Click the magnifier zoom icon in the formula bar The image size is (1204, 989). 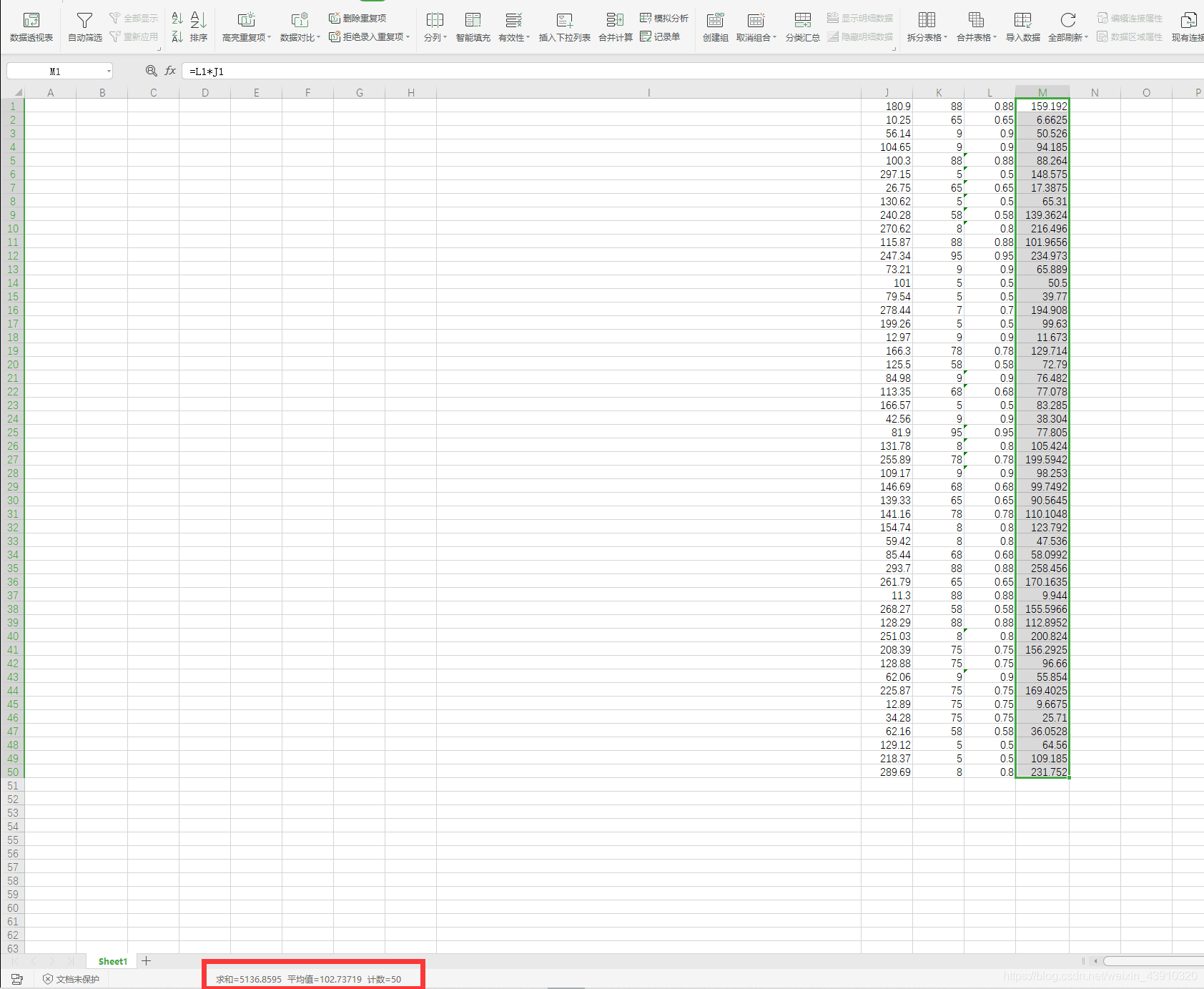pyautogui.click(x=151, y=71)
